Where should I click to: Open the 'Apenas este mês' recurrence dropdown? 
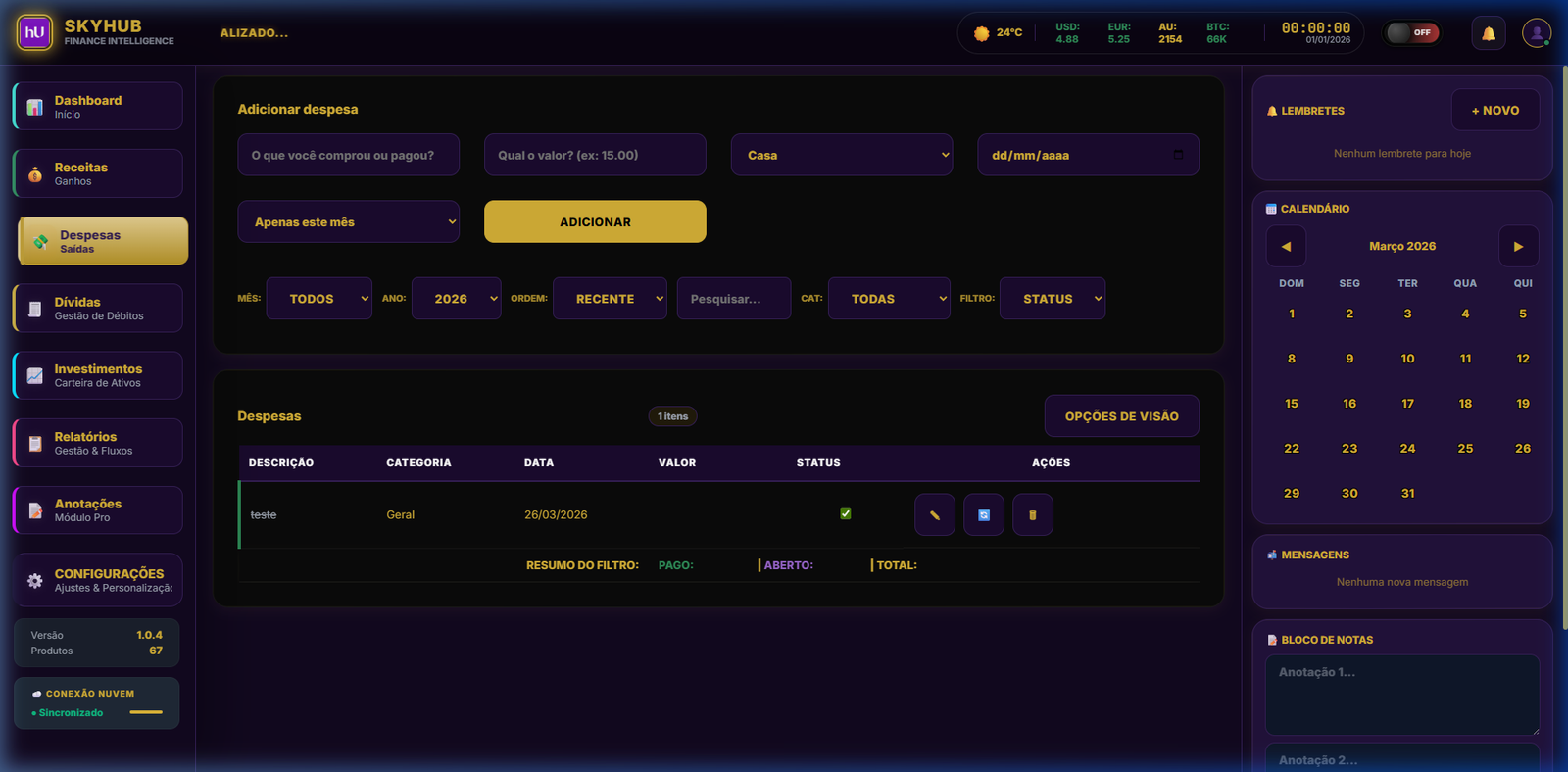click(348, 222)
